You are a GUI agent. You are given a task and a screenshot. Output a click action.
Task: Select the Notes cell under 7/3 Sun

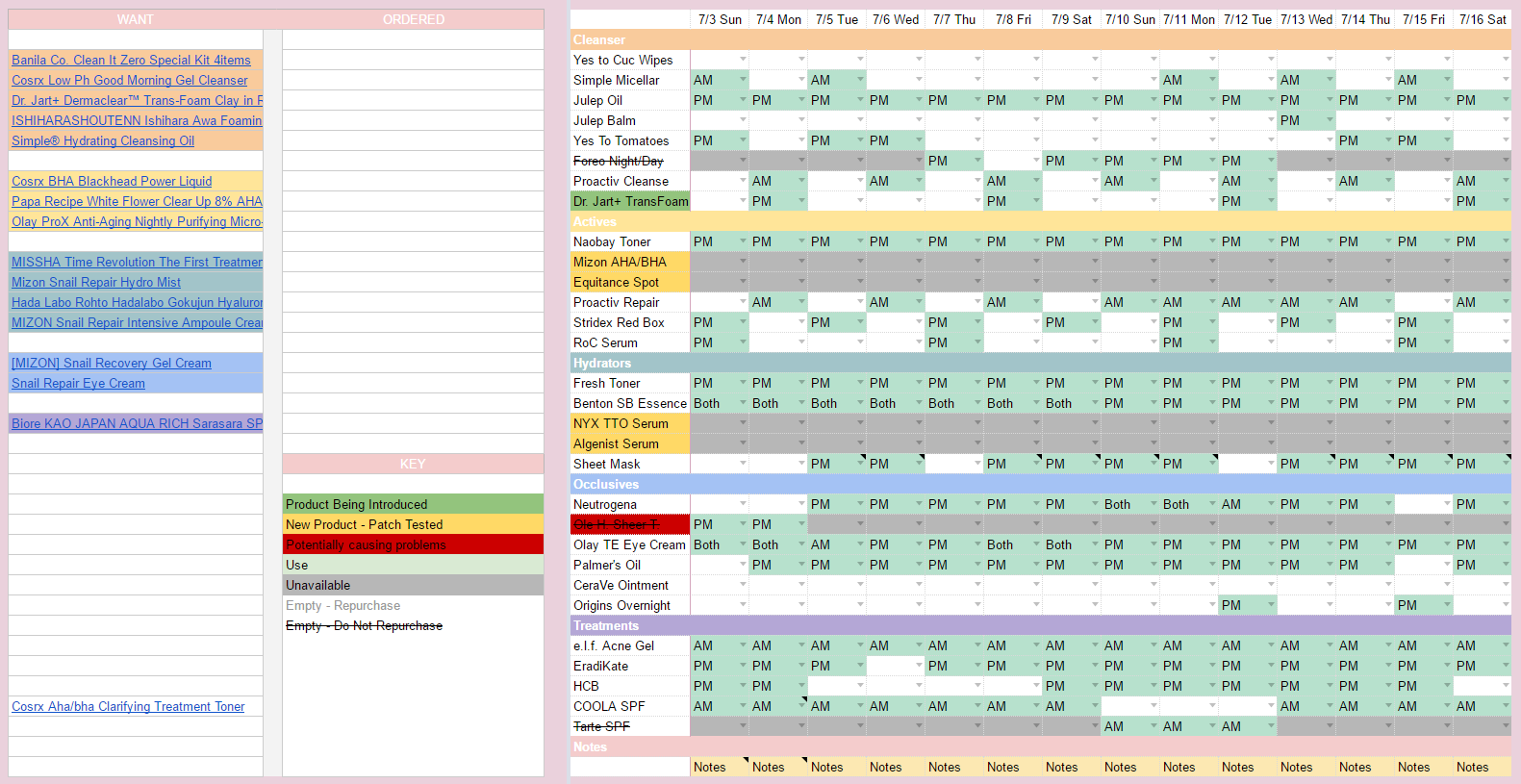(x=720, y=767)
